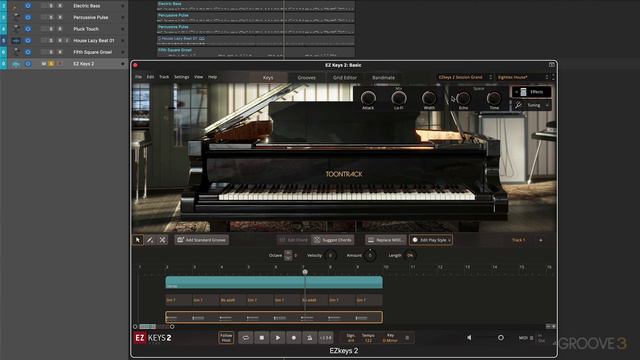Click the Width knob
The image size is (640, 360).
pos(429,98)
